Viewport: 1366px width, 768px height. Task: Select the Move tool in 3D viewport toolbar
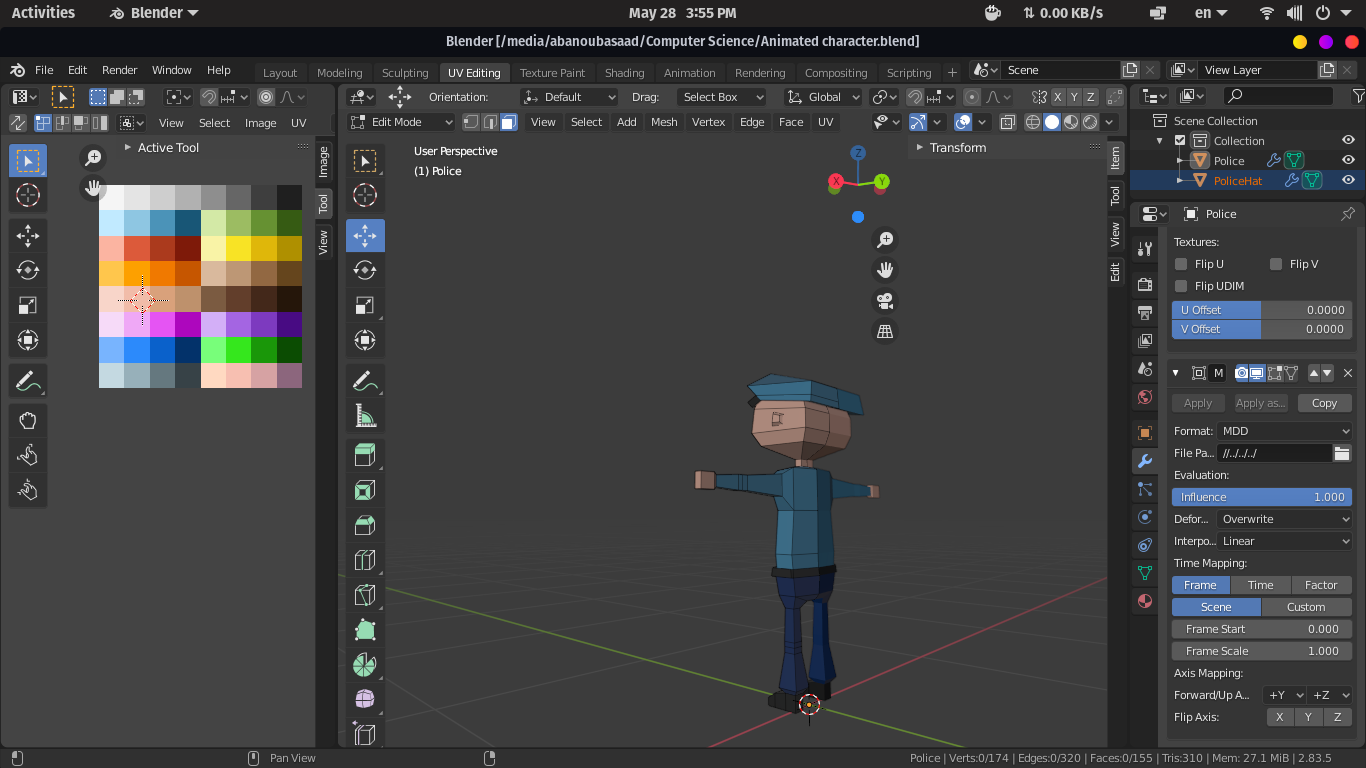pos(365,236)
